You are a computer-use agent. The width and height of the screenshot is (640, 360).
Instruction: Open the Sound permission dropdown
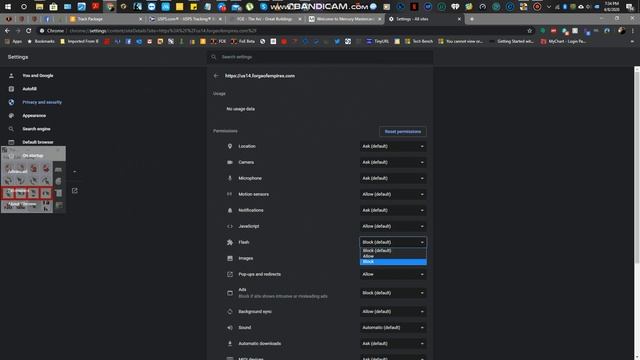click(x=393, y=327)
